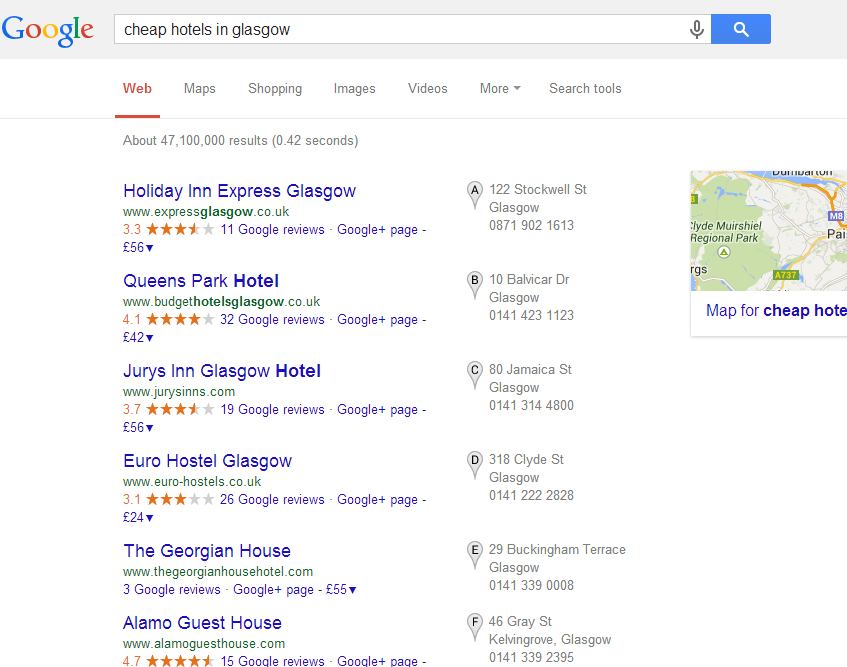Expand the More search categories dropdown
Viewport: 847px width, 667px height.
(x=500, y=89)
